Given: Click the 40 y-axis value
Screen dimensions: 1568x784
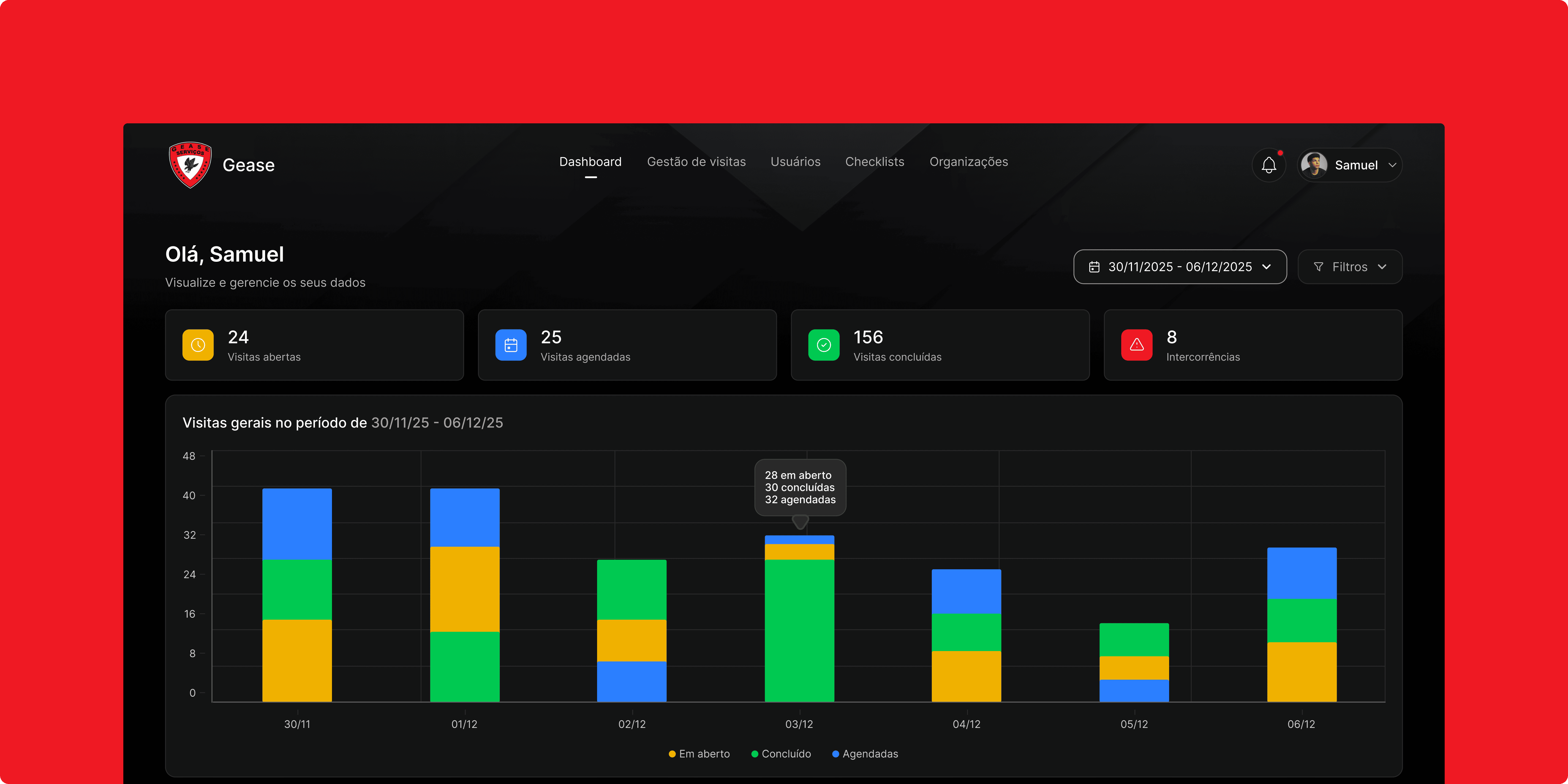Looking at the screenshot, I should pyautogui.click(x=189, y=496).
